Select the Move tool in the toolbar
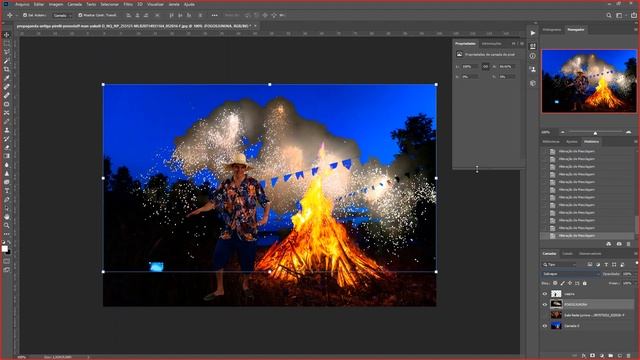 (7, 35)
